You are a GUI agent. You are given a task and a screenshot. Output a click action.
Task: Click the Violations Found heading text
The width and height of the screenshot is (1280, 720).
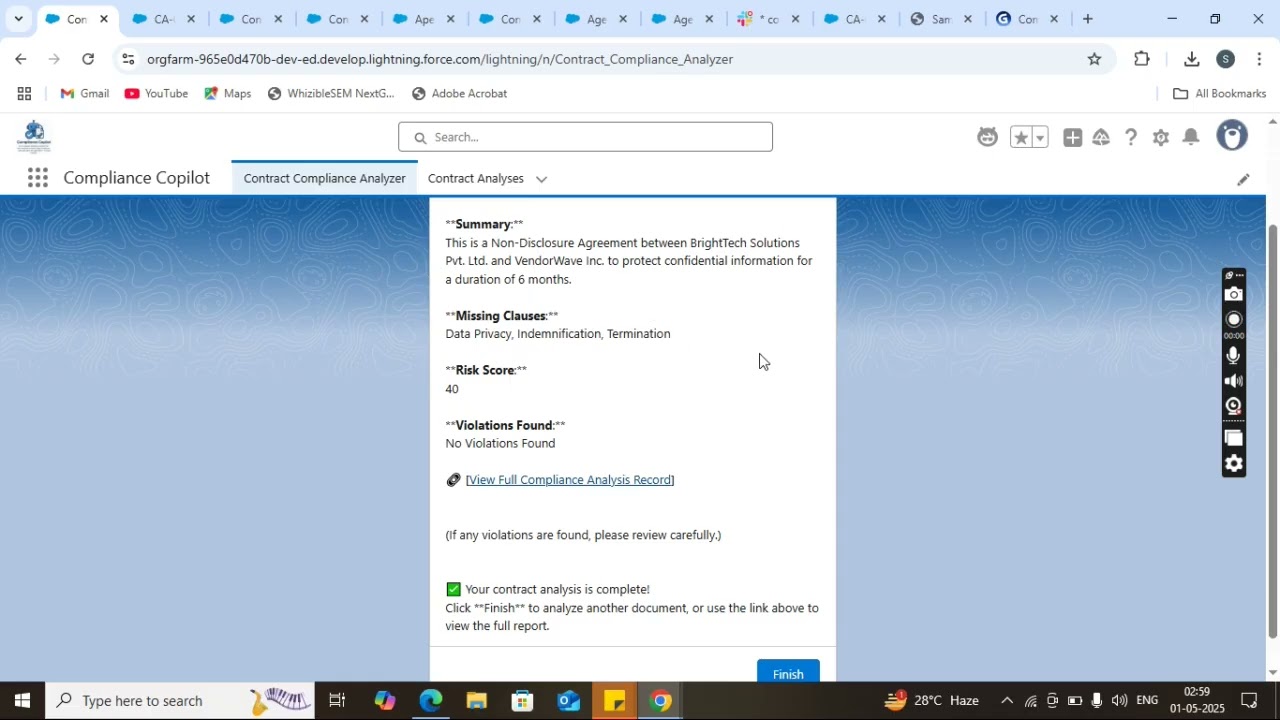click(504, 425)
